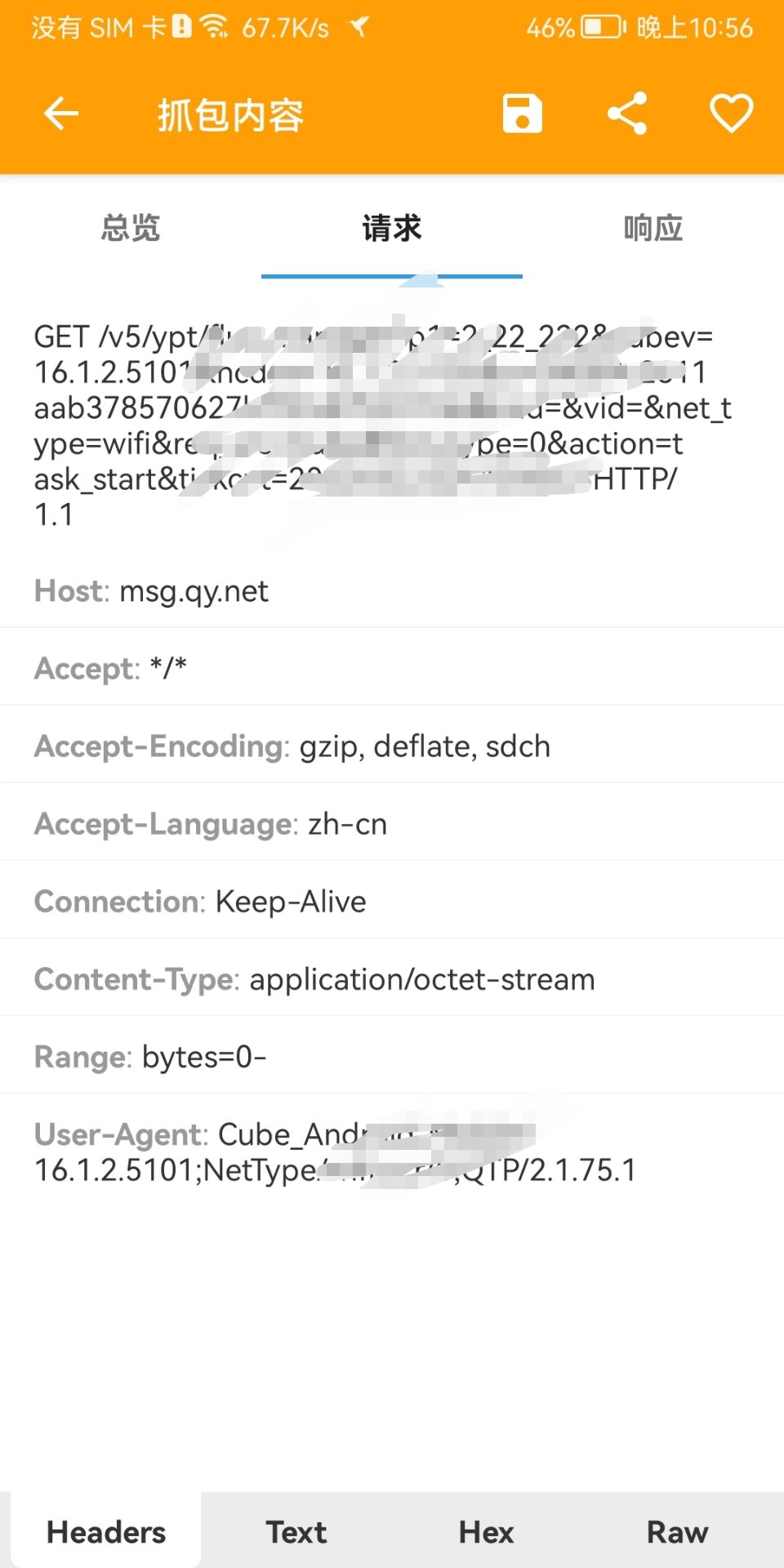784x1568 pixels.
Task: Open the Wi-Fi status icon
Action: [x=216, y=24]
